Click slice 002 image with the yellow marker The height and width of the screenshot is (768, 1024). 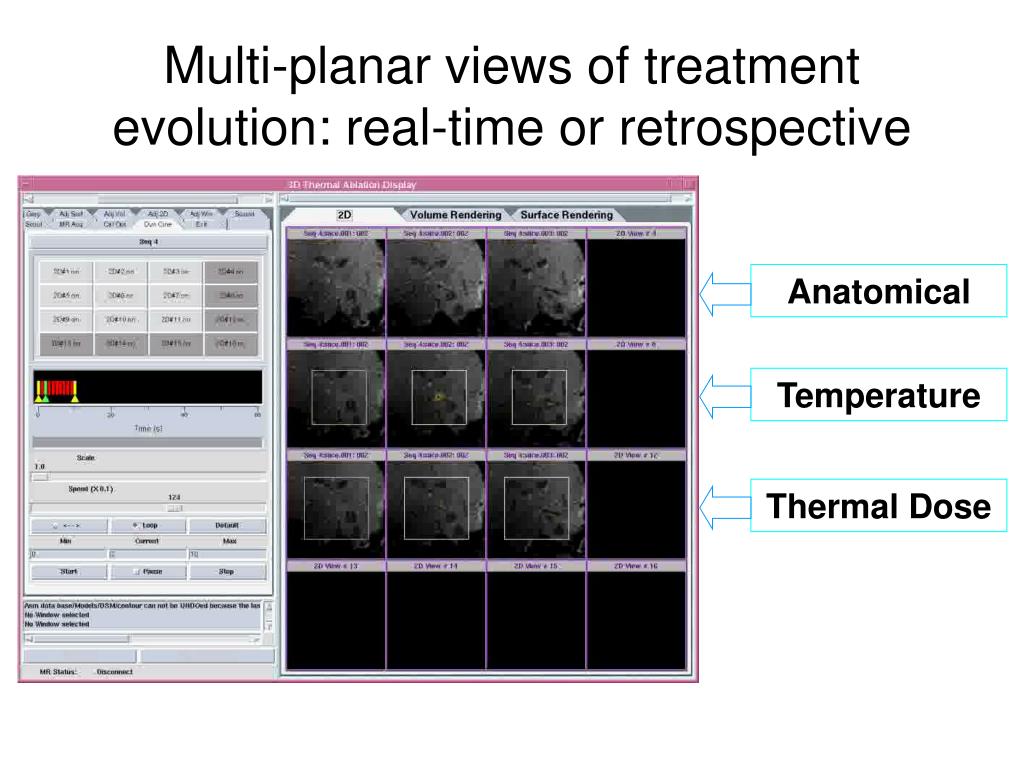[x=436, y=398]
